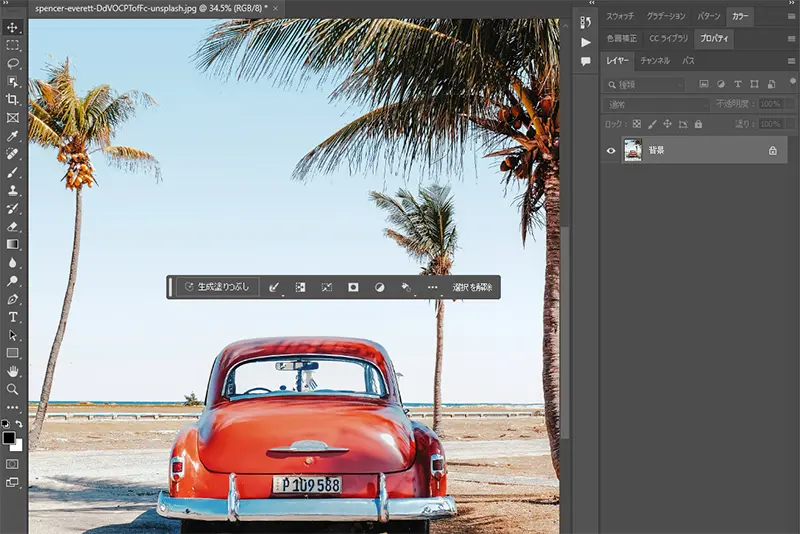Hide the 背景 layer with eye icon
This screenshot has width=800, height=534.
point(612,150)
